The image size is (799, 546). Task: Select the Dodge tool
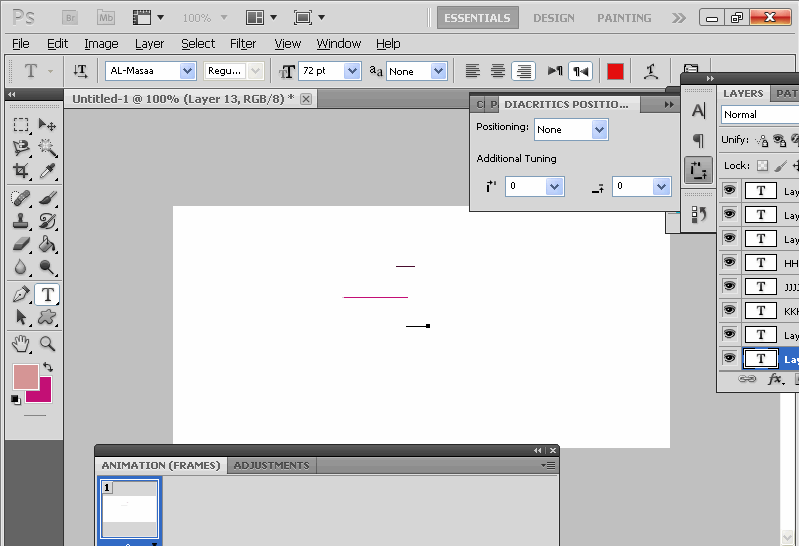(47, 267)
